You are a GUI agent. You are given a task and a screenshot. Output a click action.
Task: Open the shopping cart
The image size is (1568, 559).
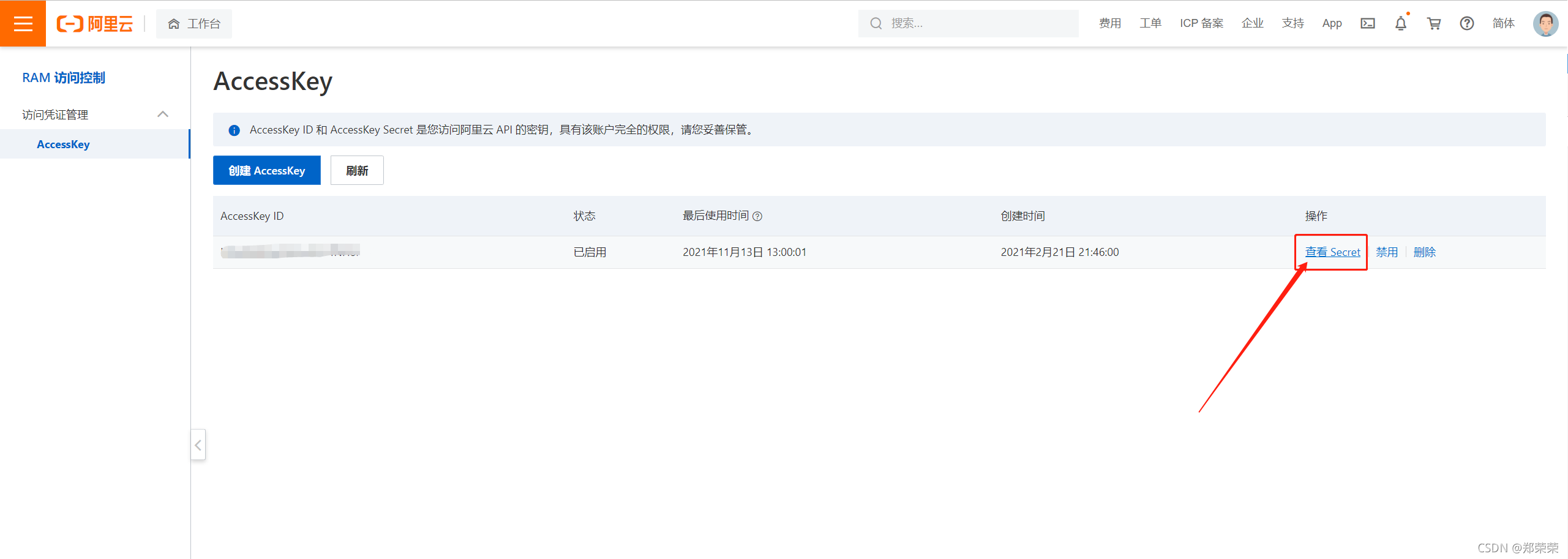(x=1433, y=23)
